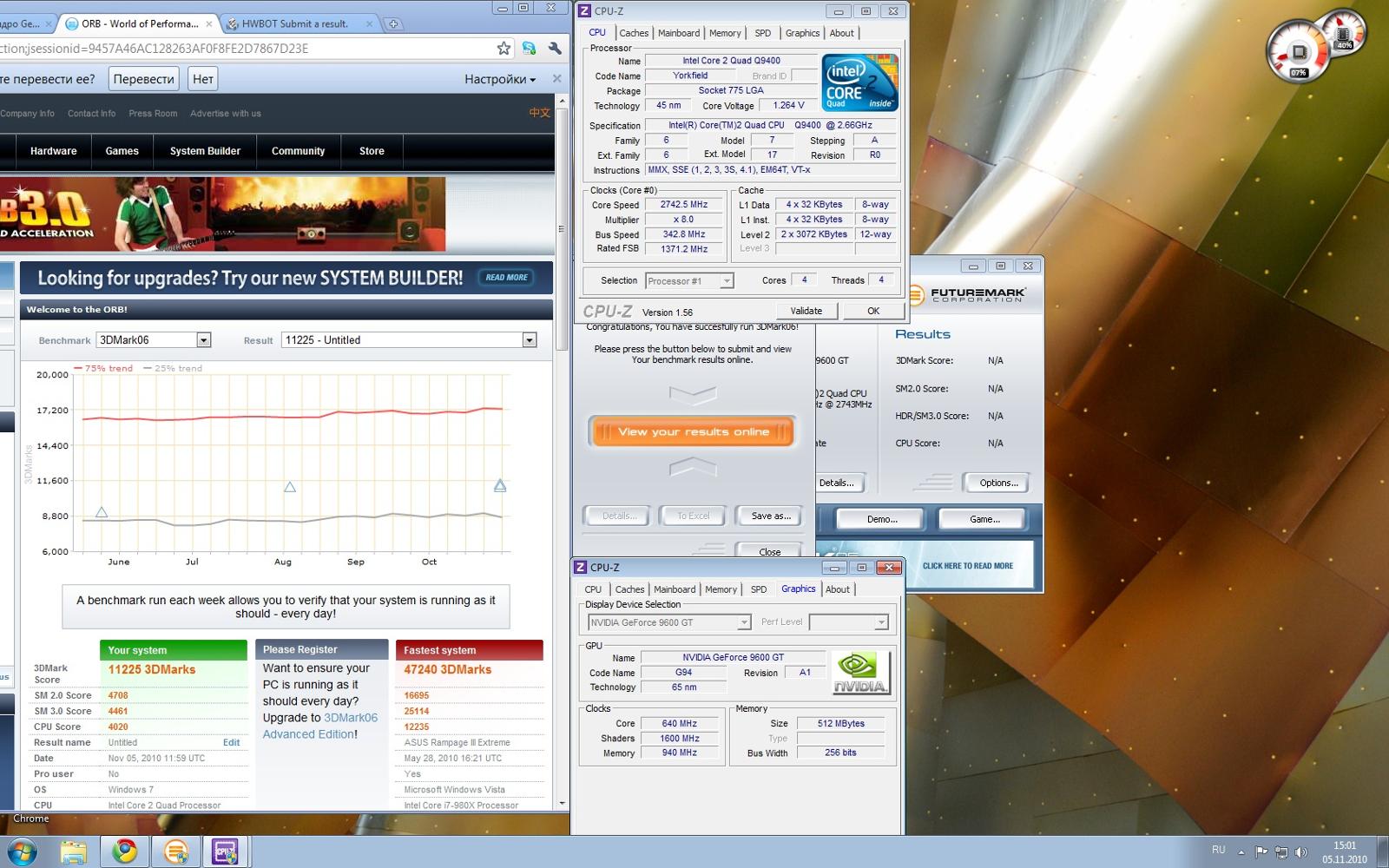Click the CPU usage gauge desktop gadget

[1298, 52]
